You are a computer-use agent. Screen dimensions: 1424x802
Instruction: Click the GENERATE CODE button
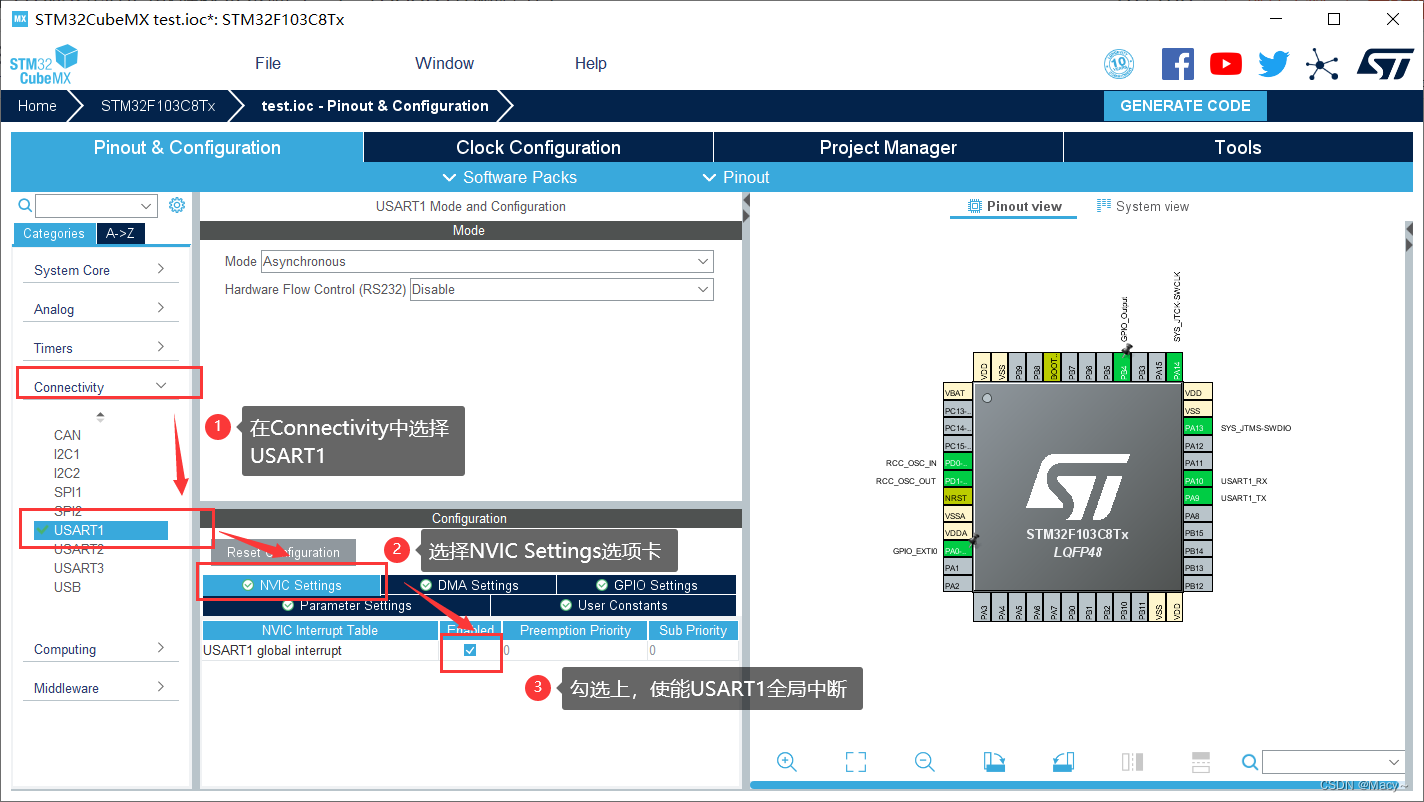[x=1185, y=105]
